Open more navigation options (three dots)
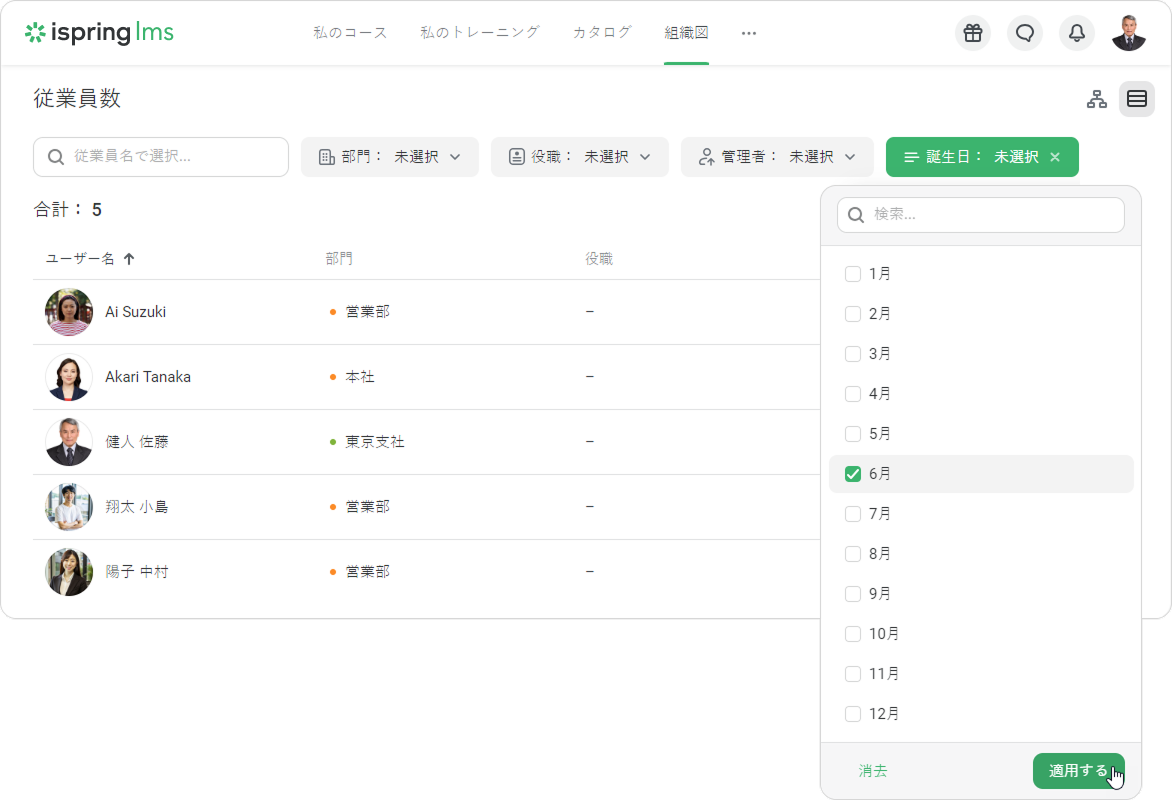Screen dimensions: 1172x800 pyautogui.click(x=749, y=33)
